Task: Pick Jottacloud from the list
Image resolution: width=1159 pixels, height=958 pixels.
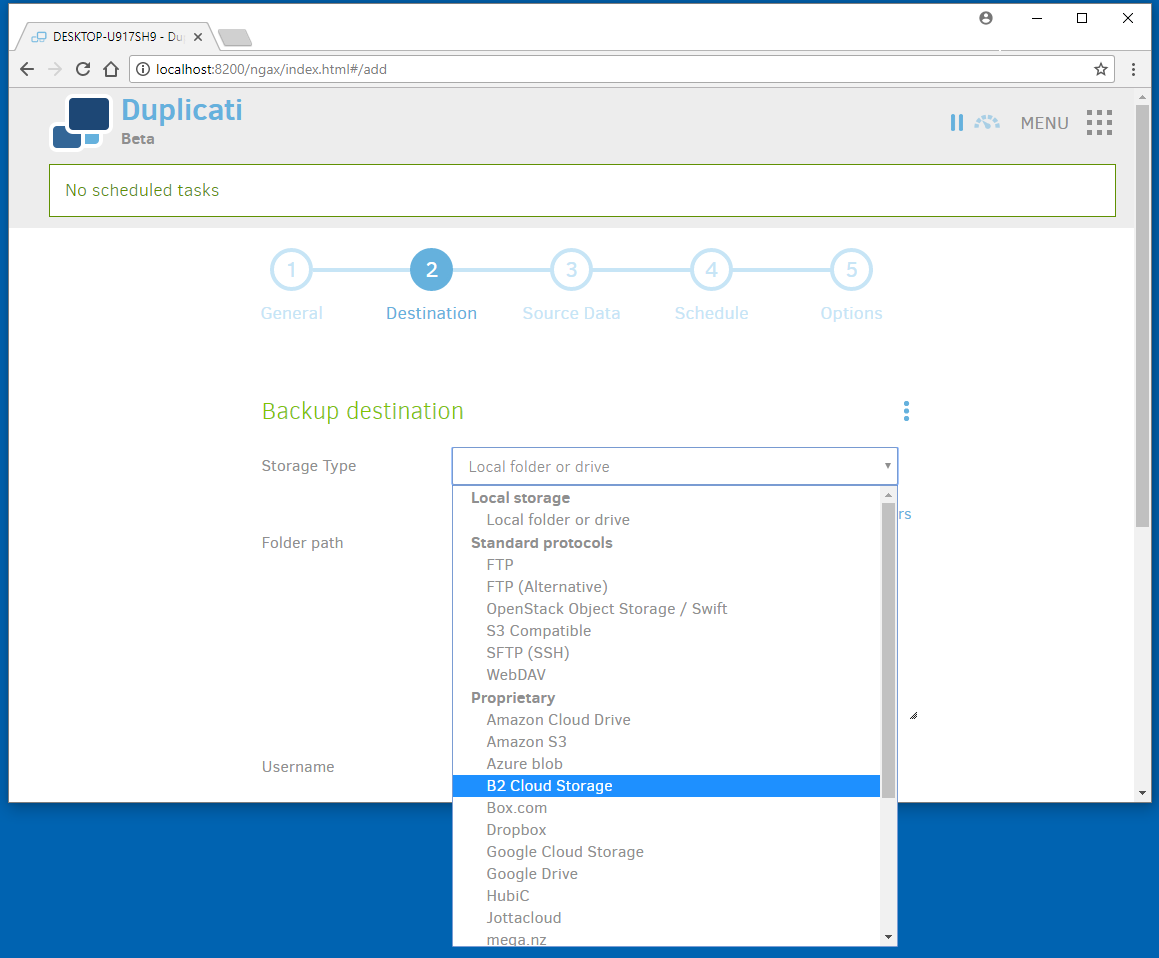Action: tap(667, 918)
